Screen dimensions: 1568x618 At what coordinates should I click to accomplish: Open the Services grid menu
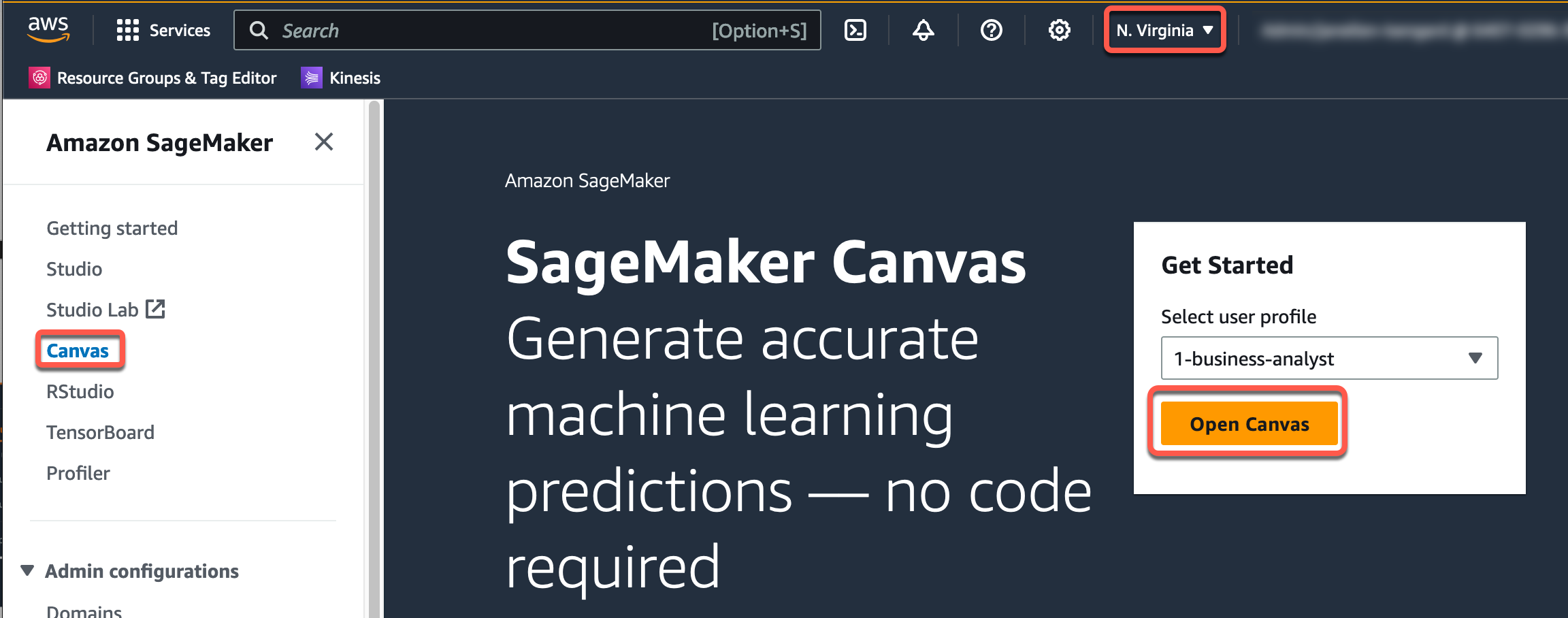[163, 30]
